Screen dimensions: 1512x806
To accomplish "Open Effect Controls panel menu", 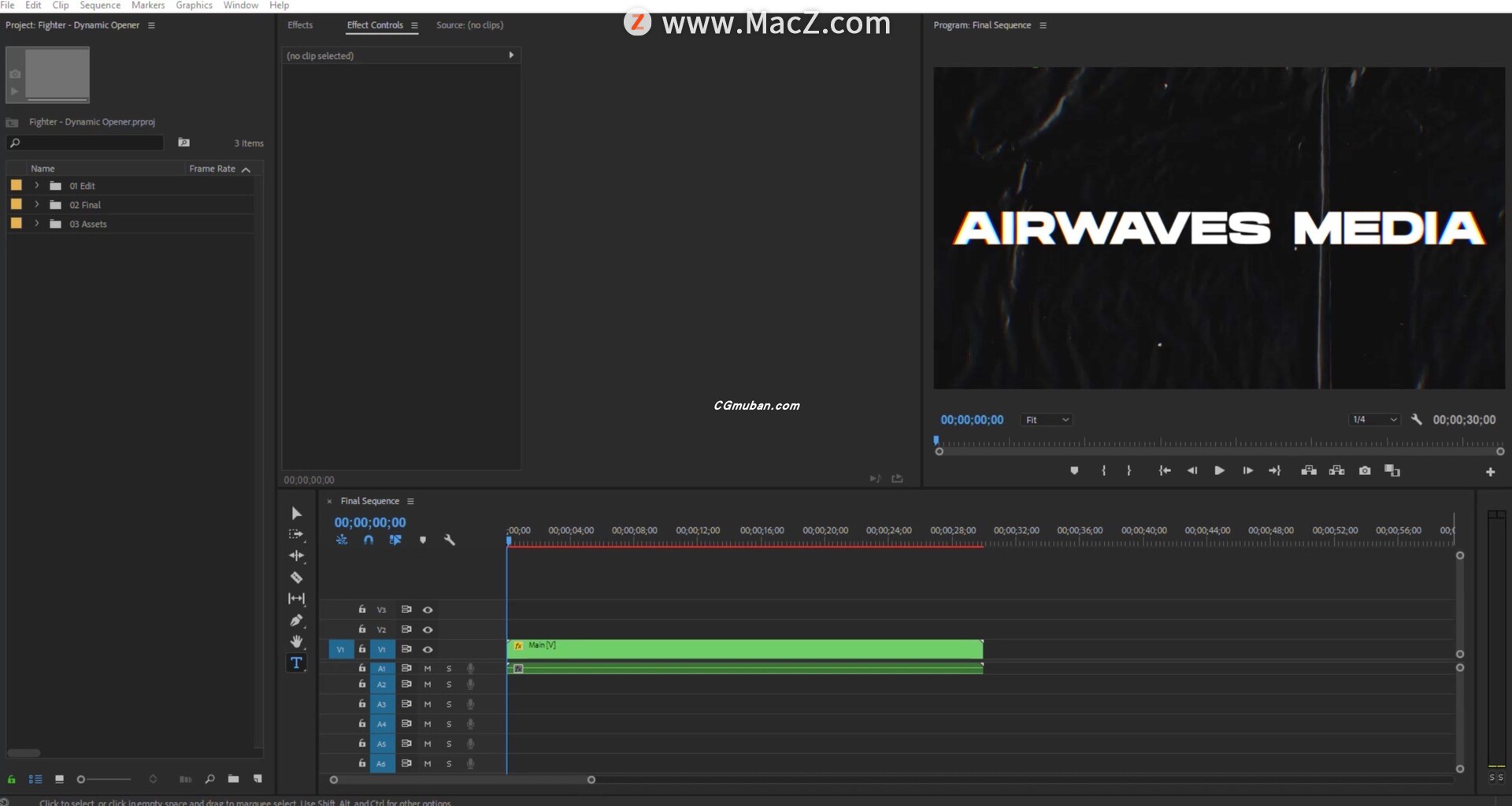I will 414,25.
